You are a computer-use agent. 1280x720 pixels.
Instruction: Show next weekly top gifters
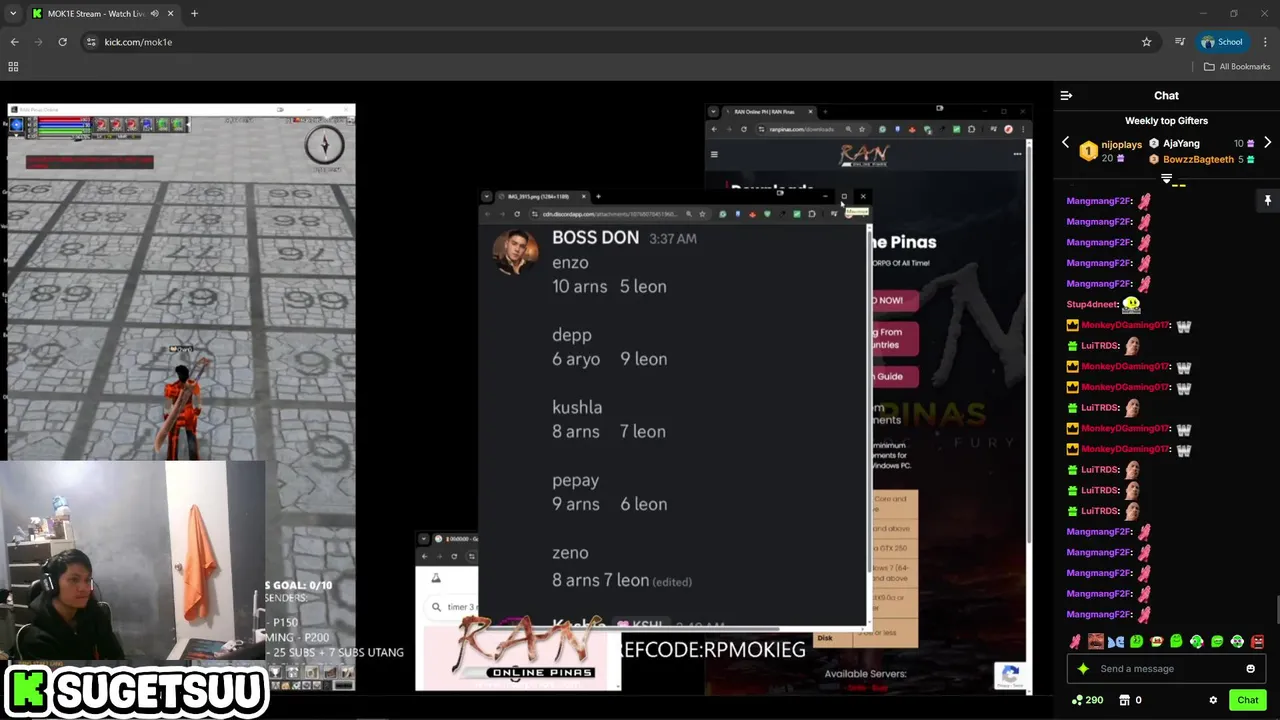[x=1267, y=143]
